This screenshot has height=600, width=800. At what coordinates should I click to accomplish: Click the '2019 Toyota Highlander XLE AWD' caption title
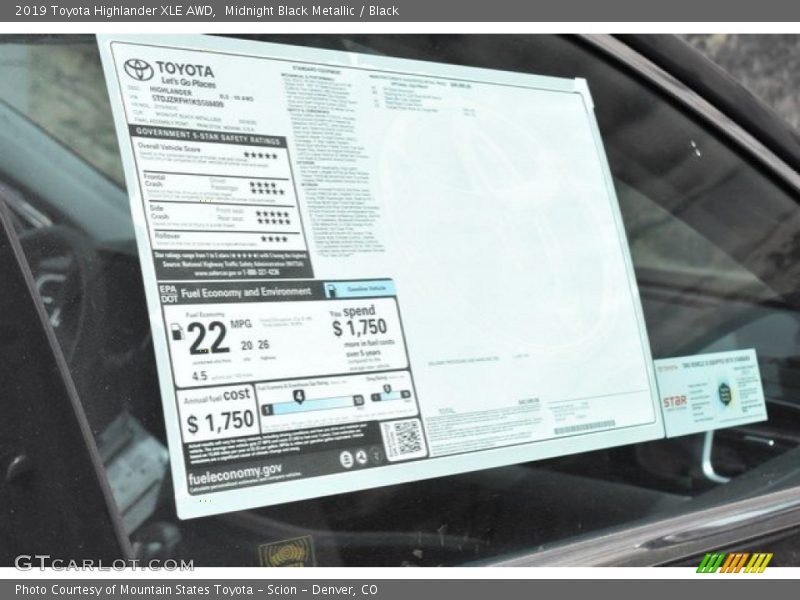tap(115, 10)
